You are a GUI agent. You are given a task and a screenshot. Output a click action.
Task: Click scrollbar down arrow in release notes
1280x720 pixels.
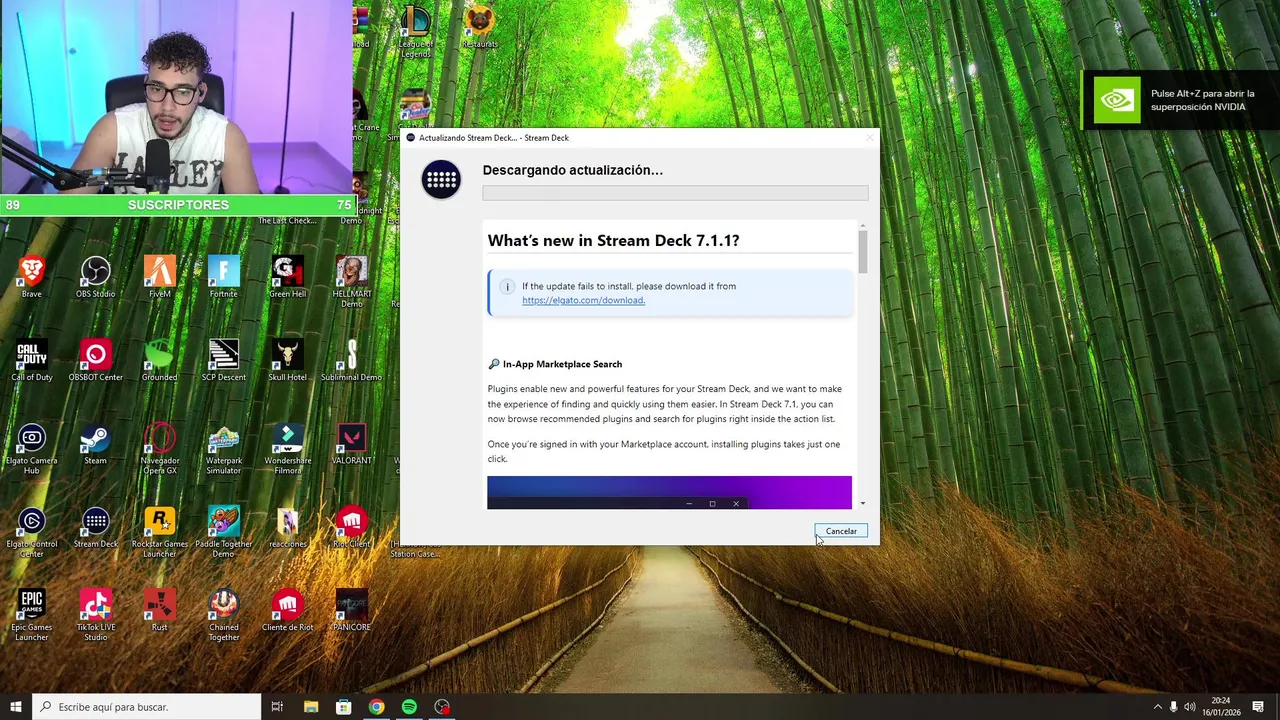[862, 504]
